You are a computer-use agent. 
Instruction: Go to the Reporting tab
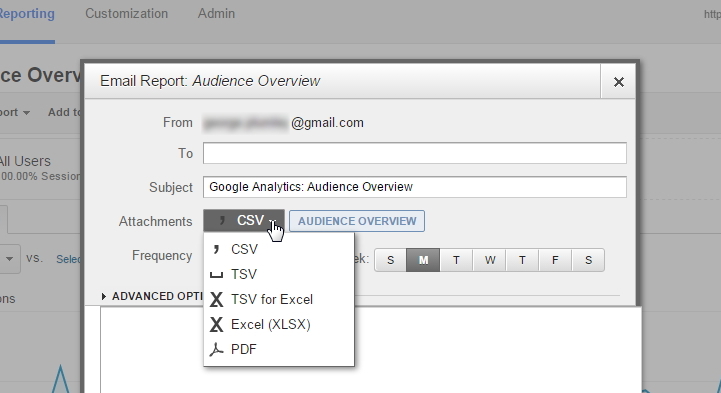click(x=27, y=14)
